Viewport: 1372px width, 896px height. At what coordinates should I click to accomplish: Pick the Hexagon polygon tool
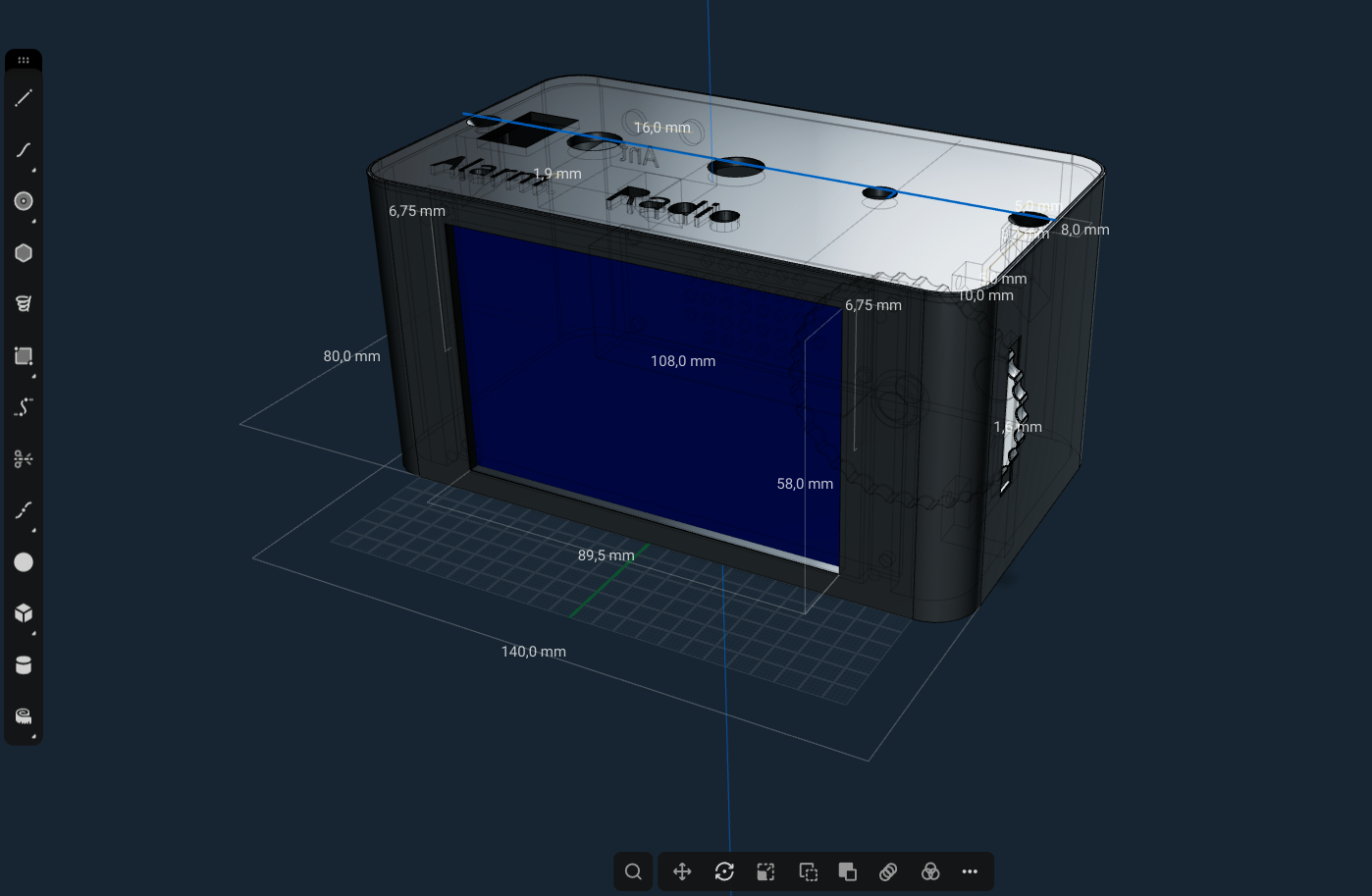pos(24,253)
